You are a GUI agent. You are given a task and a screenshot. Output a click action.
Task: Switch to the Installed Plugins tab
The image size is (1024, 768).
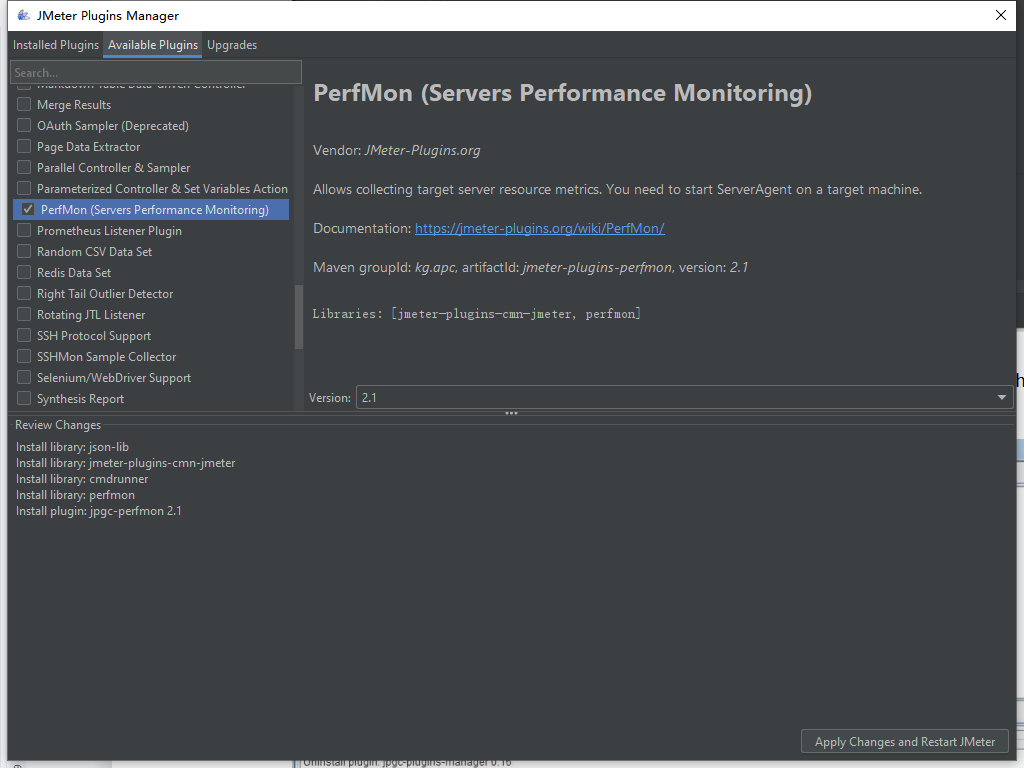[56, 45]
